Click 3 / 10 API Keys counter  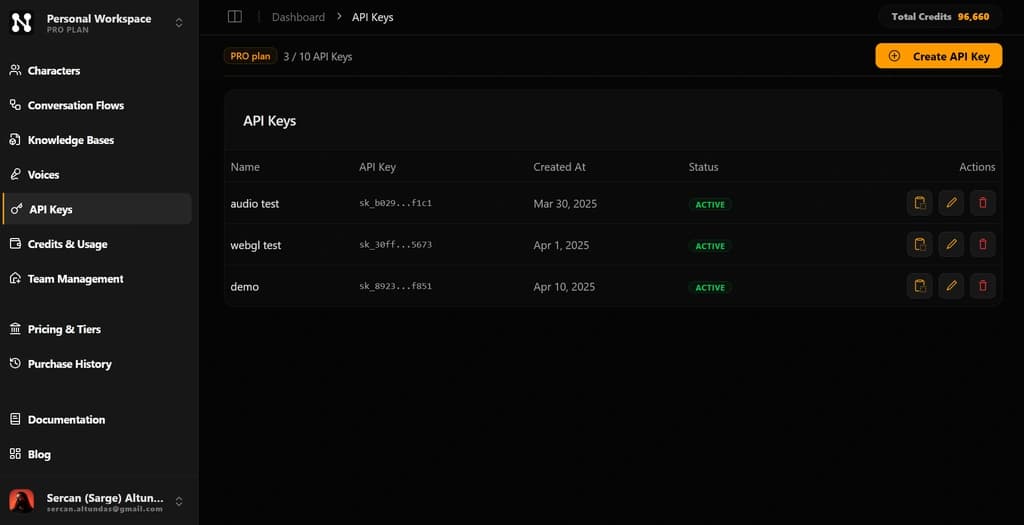(x=317, y=57)
